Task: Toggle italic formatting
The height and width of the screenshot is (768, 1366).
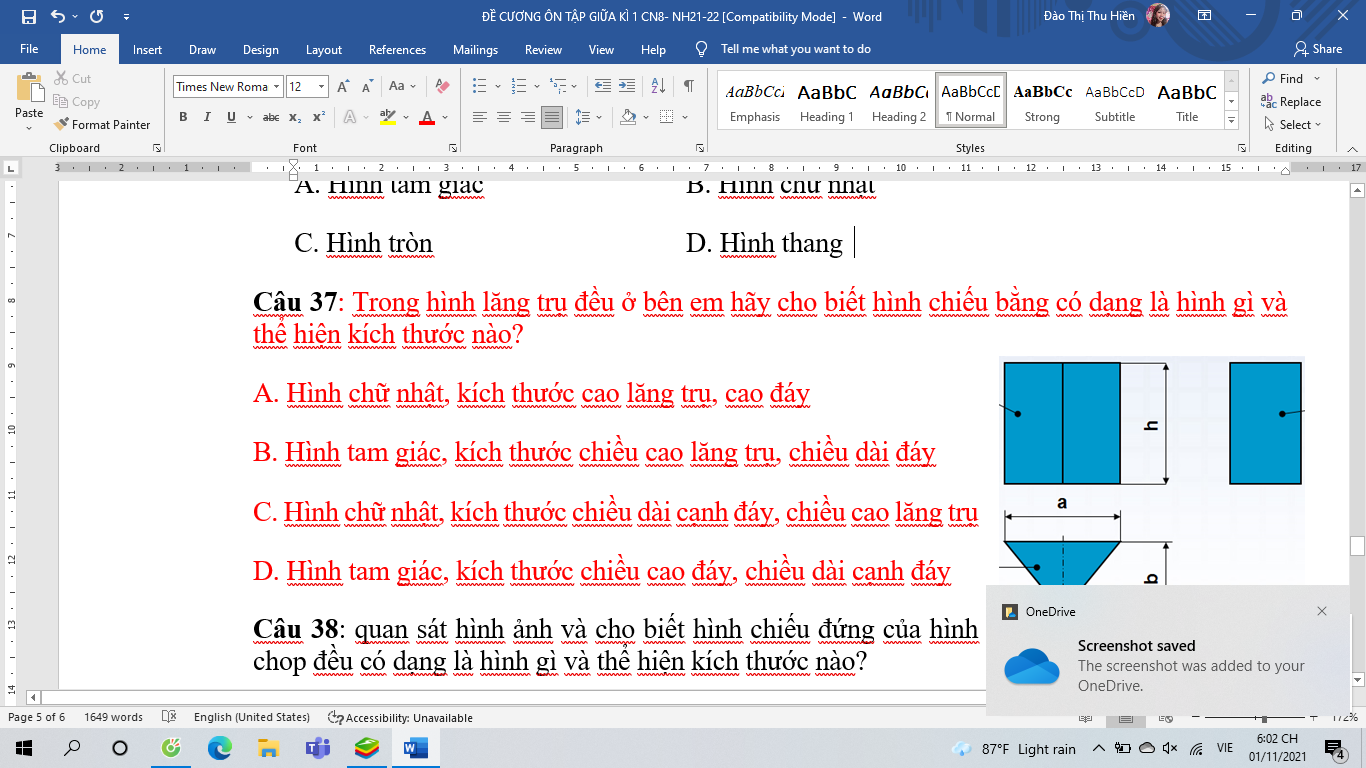Action: 207,117
